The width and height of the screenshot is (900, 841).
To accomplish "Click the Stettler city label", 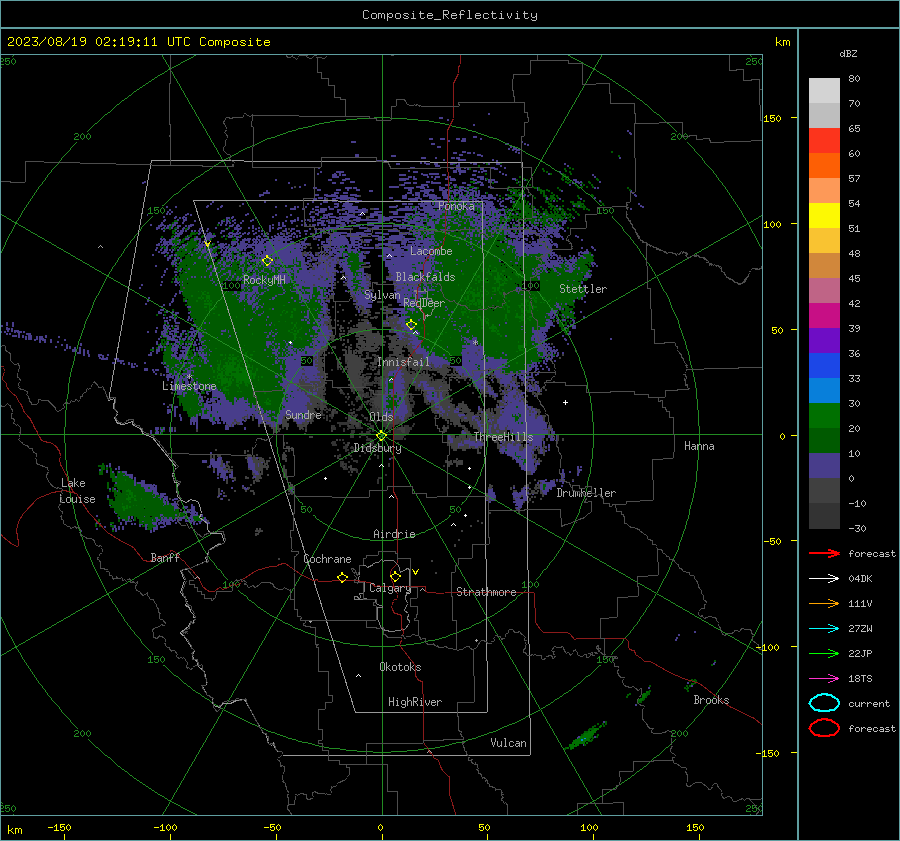I will pyautogui.click(x=583, y=289).
